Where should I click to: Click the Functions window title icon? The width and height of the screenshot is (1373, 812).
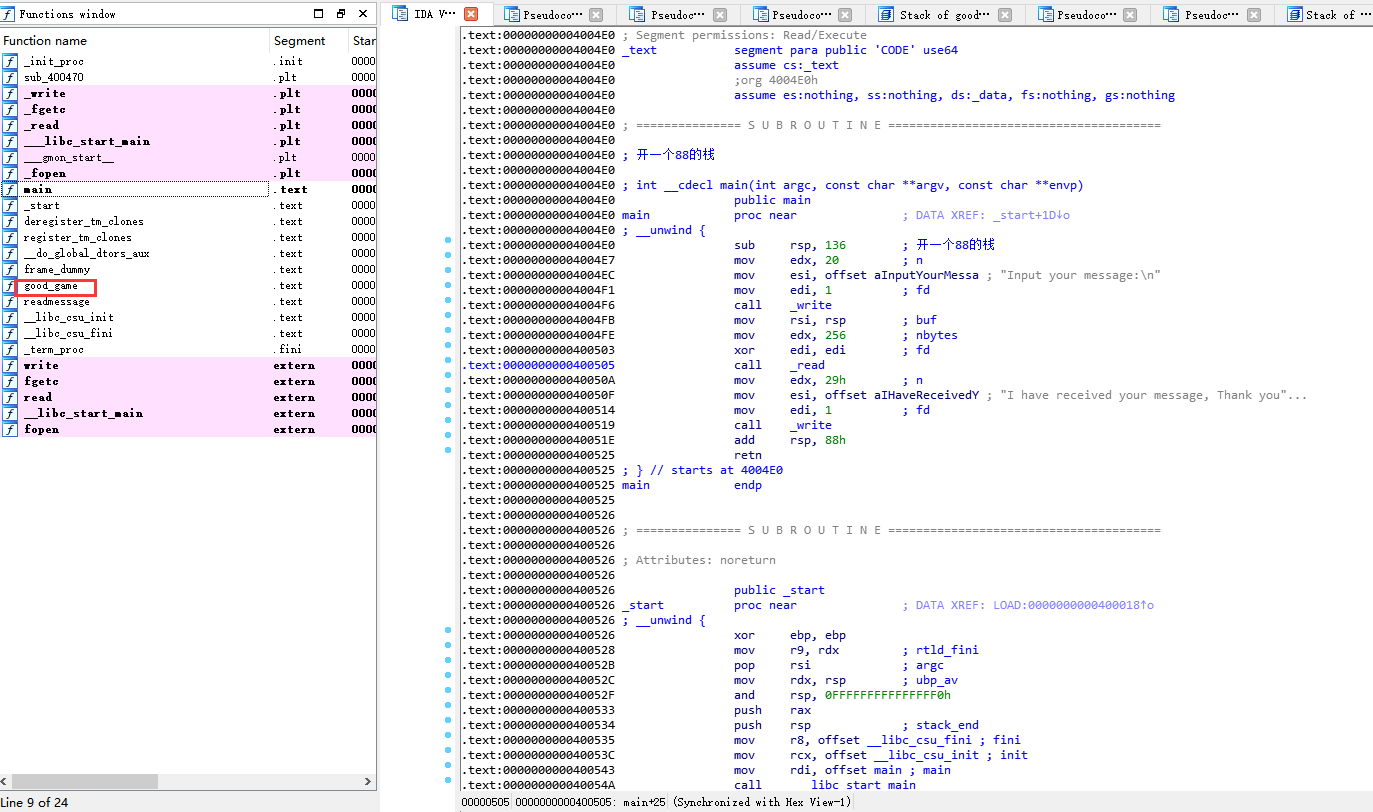pyautogui.click(x=9, y=14)
